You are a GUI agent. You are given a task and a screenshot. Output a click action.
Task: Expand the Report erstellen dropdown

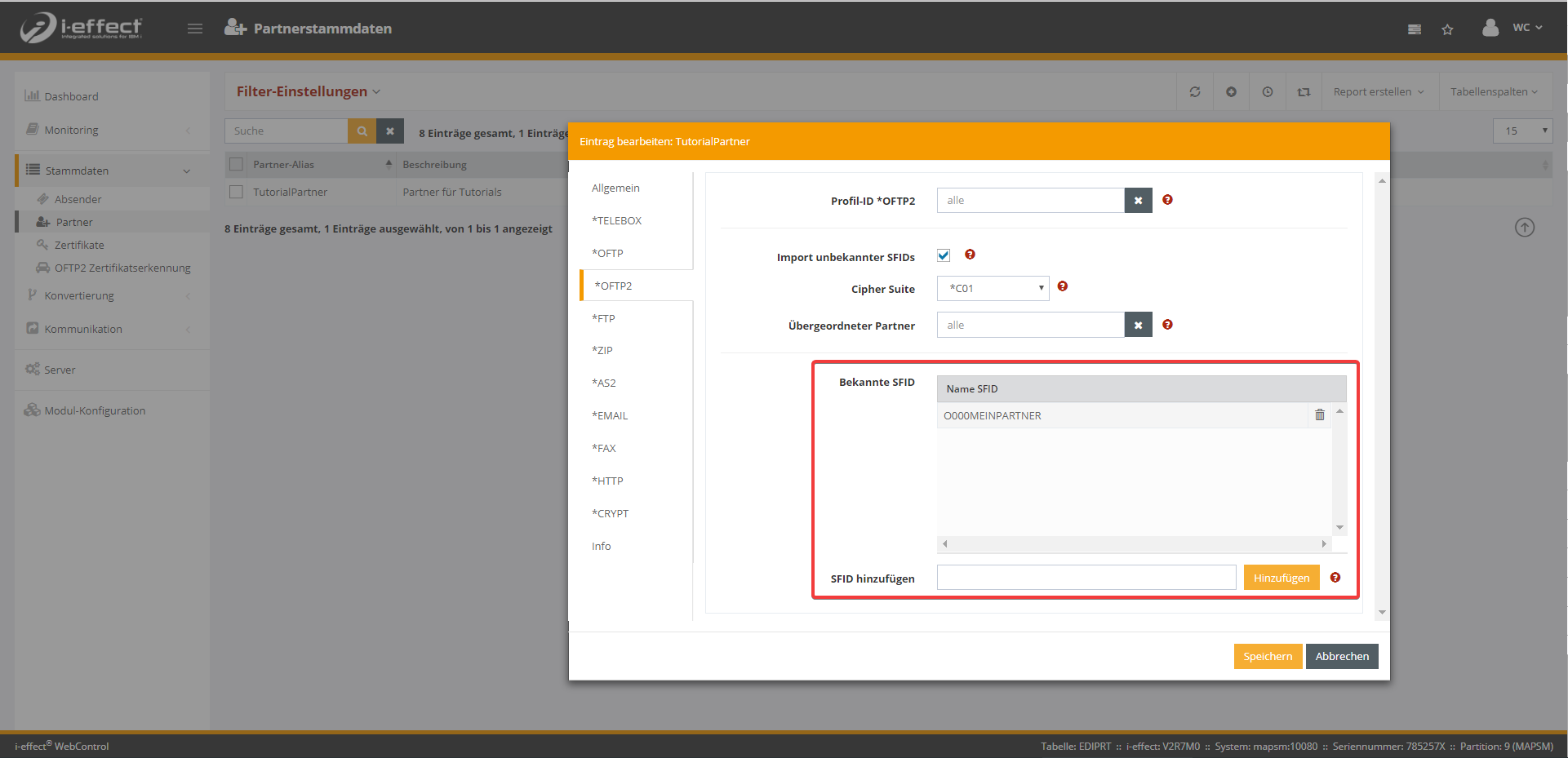[x=1378, y=92]
